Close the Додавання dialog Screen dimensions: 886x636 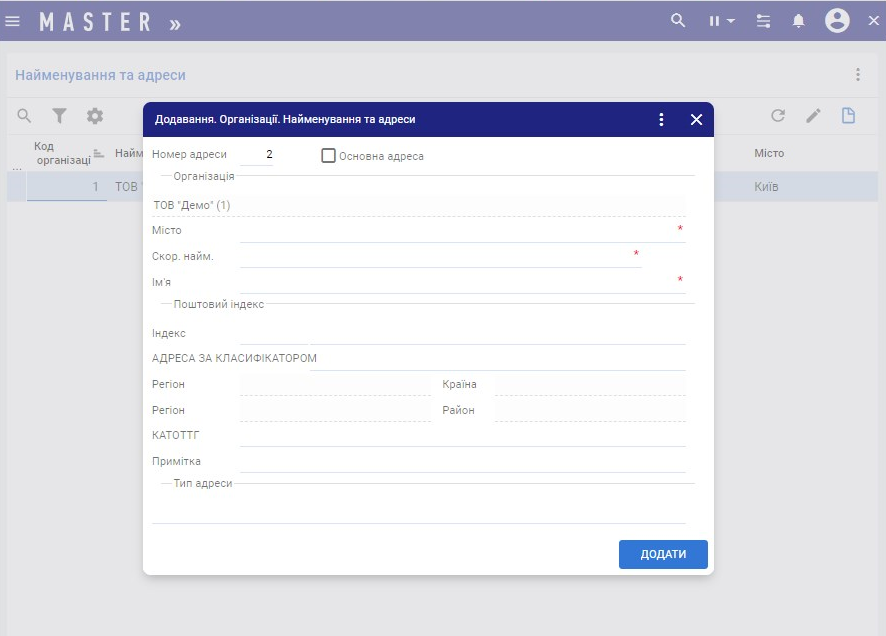click(697, 120)
